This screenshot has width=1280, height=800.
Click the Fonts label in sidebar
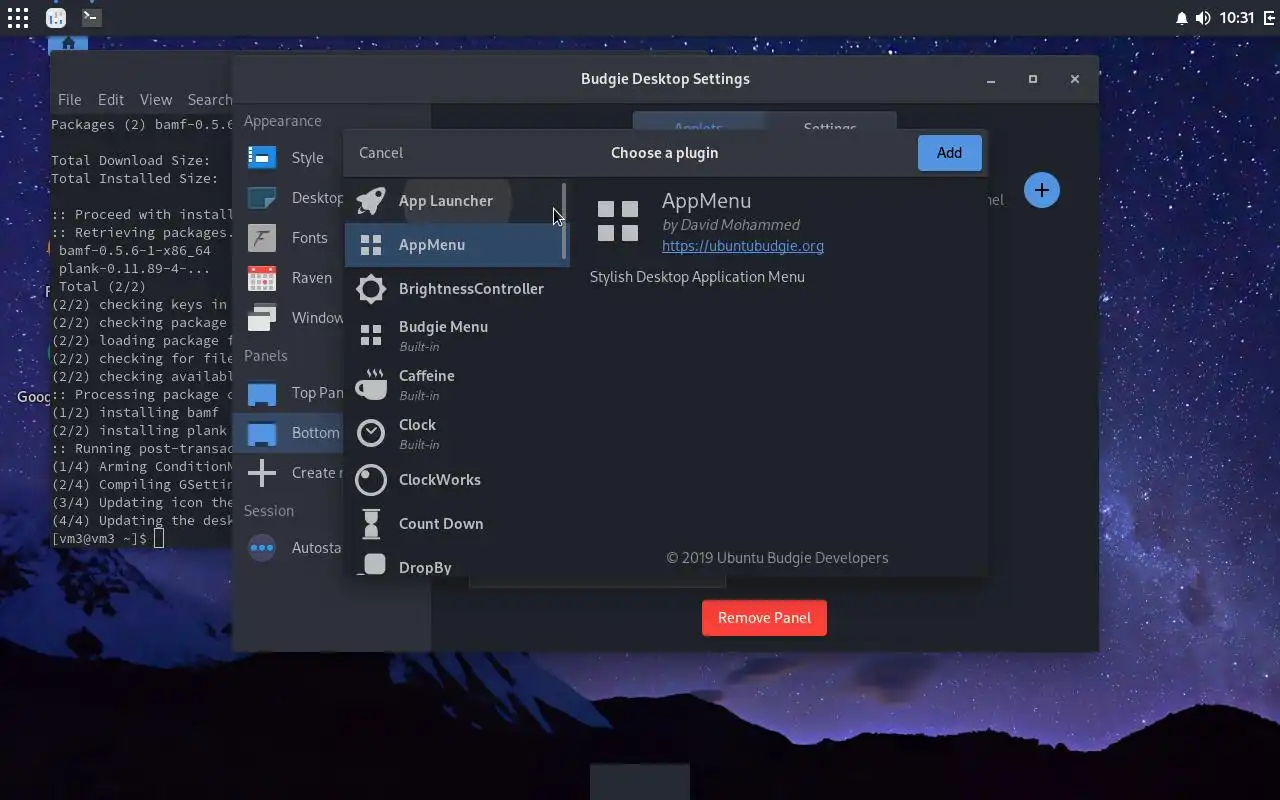(310, 238)
